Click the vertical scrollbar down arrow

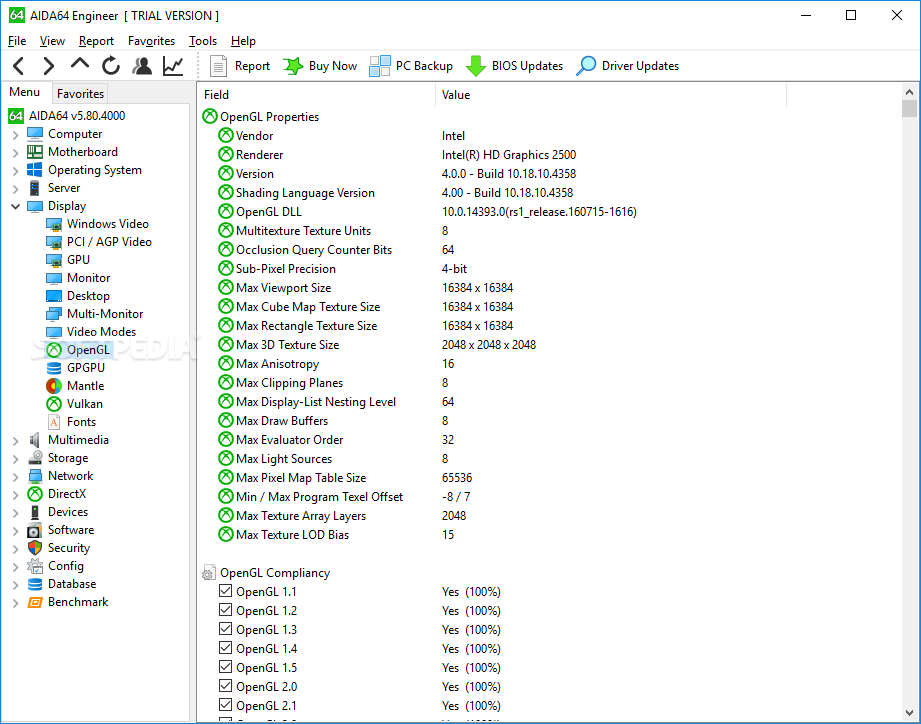click(x=909, y=713)
